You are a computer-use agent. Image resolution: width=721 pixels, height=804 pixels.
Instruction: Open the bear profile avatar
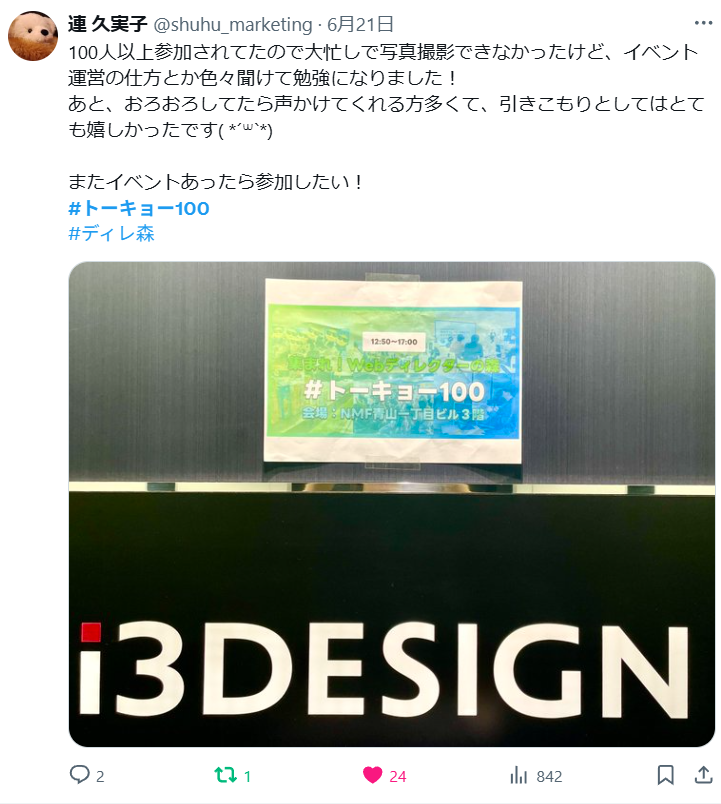coord(33,36)
